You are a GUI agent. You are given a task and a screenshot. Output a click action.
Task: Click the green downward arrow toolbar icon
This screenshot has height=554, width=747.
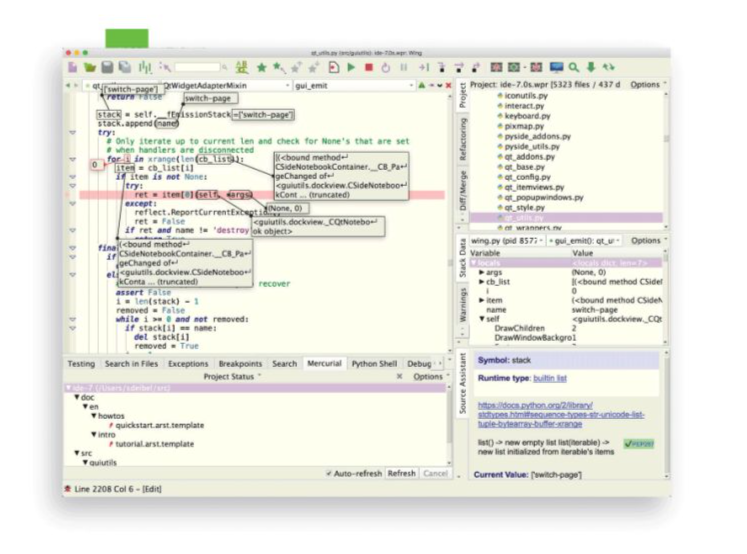point(591,68)
